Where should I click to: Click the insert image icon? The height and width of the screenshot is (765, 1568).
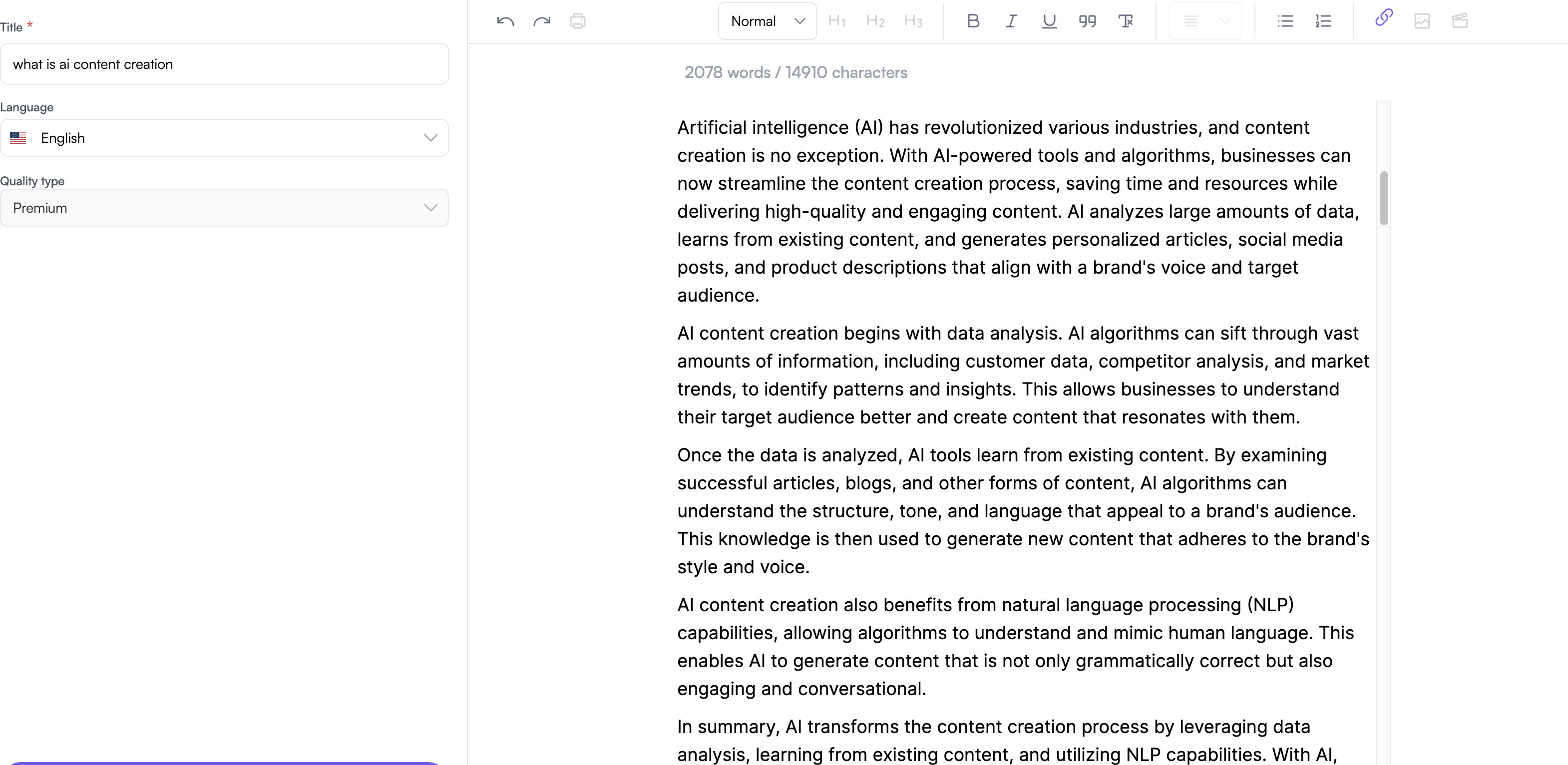click(x=1422, y=21)
